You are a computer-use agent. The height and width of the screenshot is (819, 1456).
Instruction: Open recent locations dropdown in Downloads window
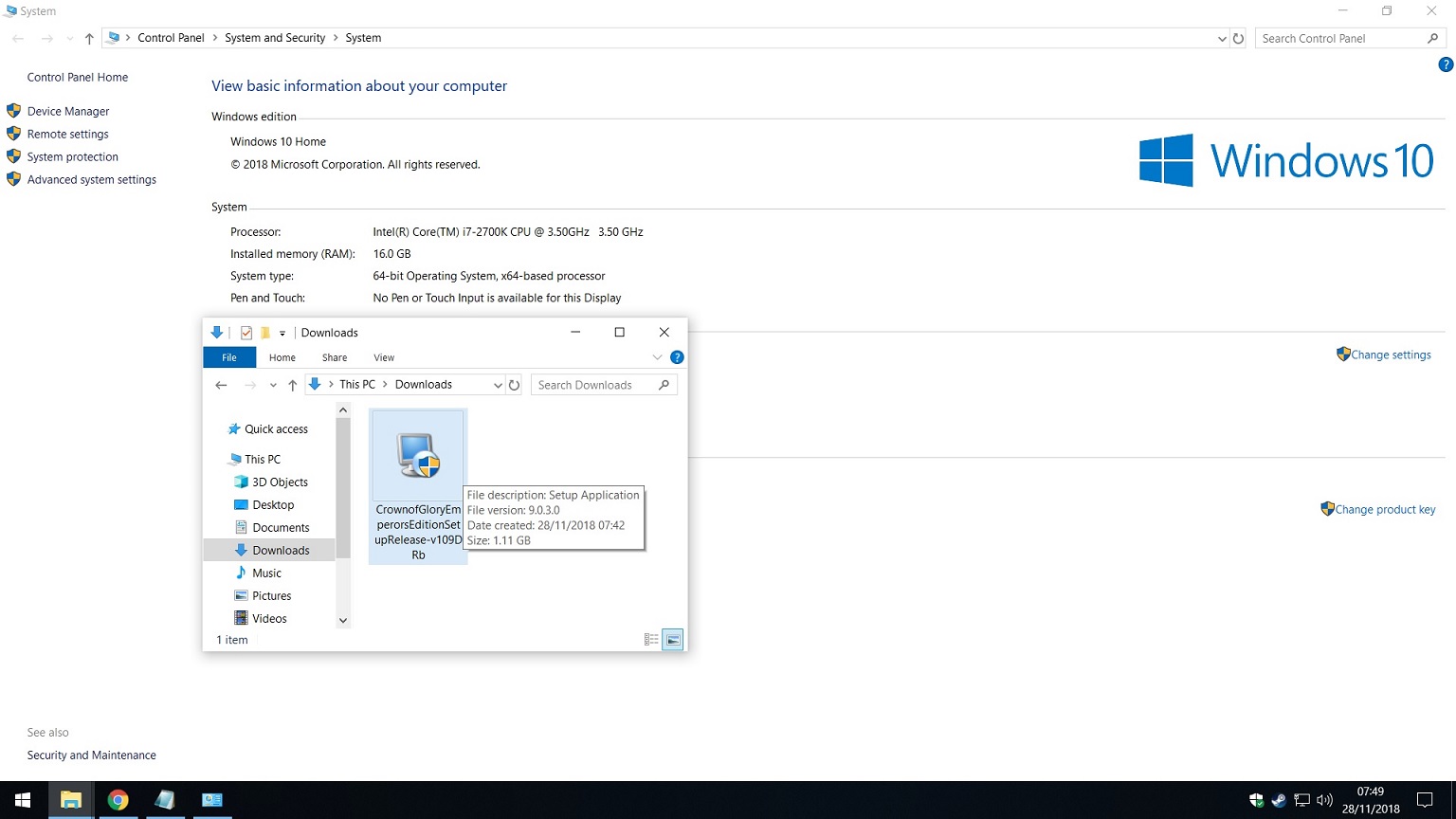273,386
